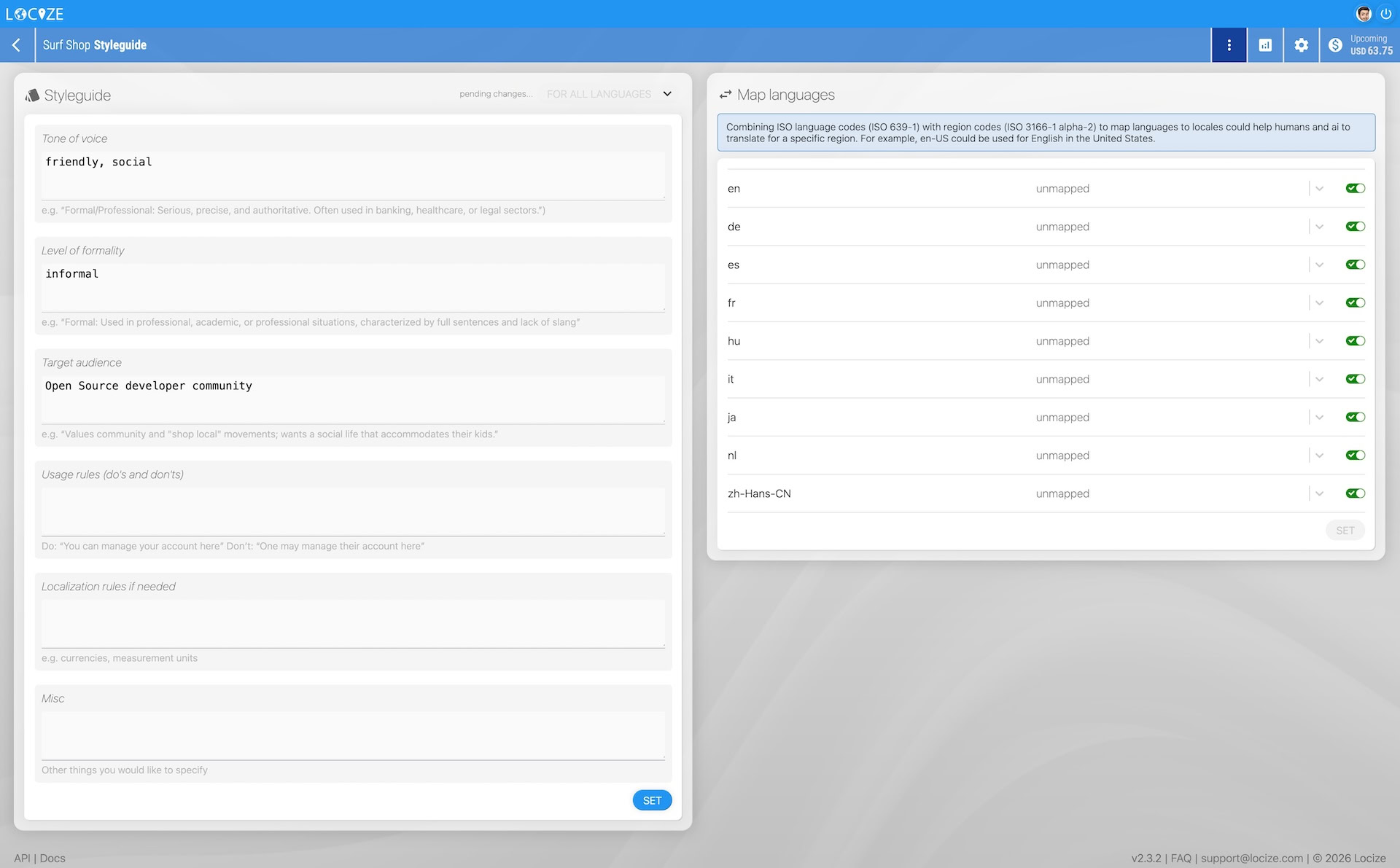Click the billing dollar icon
This screenshot has height=868, width=1400.
pyautogui.click(x=1335, y=45)
